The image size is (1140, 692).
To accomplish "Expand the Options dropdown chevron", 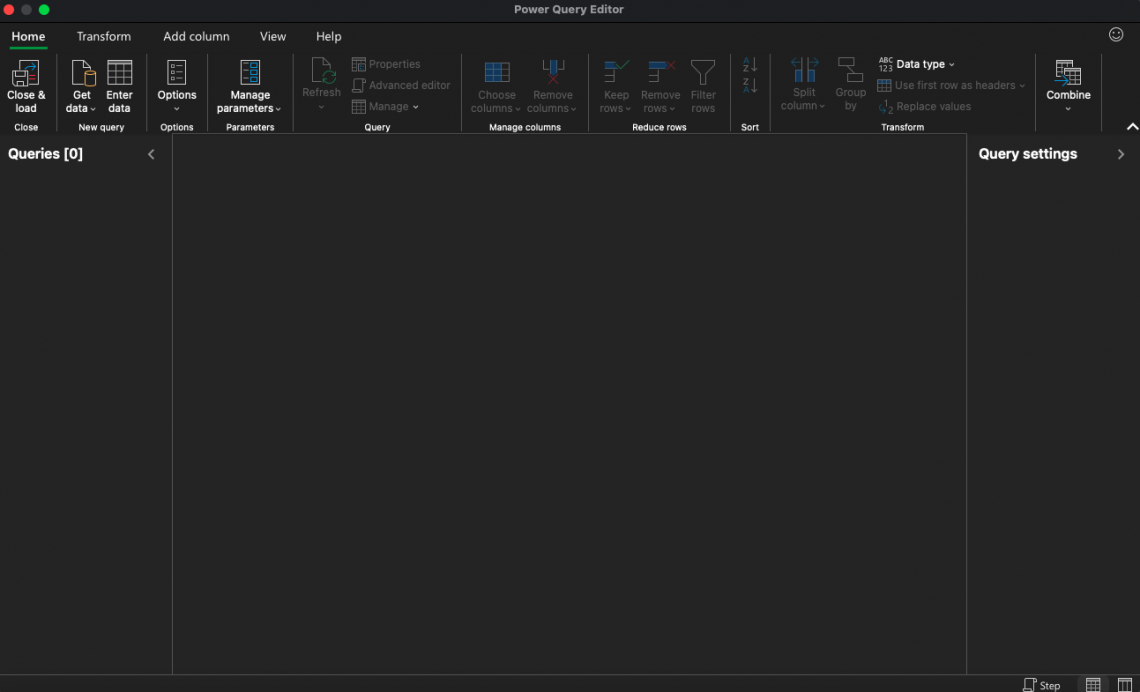I will click(x=177, y=109).
